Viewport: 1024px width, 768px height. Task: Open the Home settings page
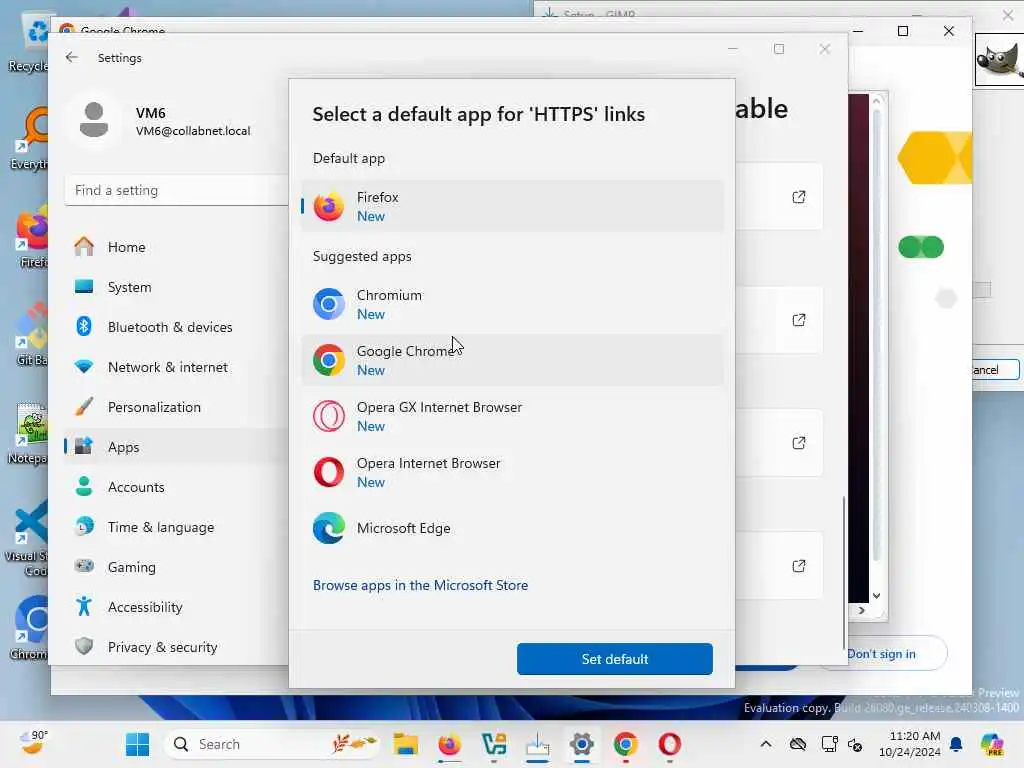(176, 247)
